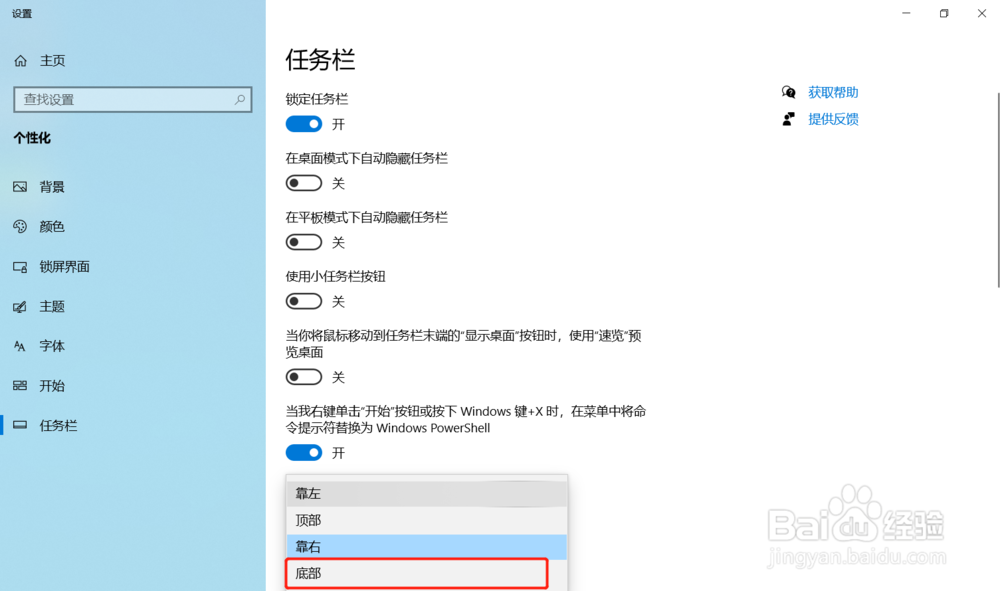Open the 背景 settings page
This screenshot has width=1000, height=591.
point(52,187)
